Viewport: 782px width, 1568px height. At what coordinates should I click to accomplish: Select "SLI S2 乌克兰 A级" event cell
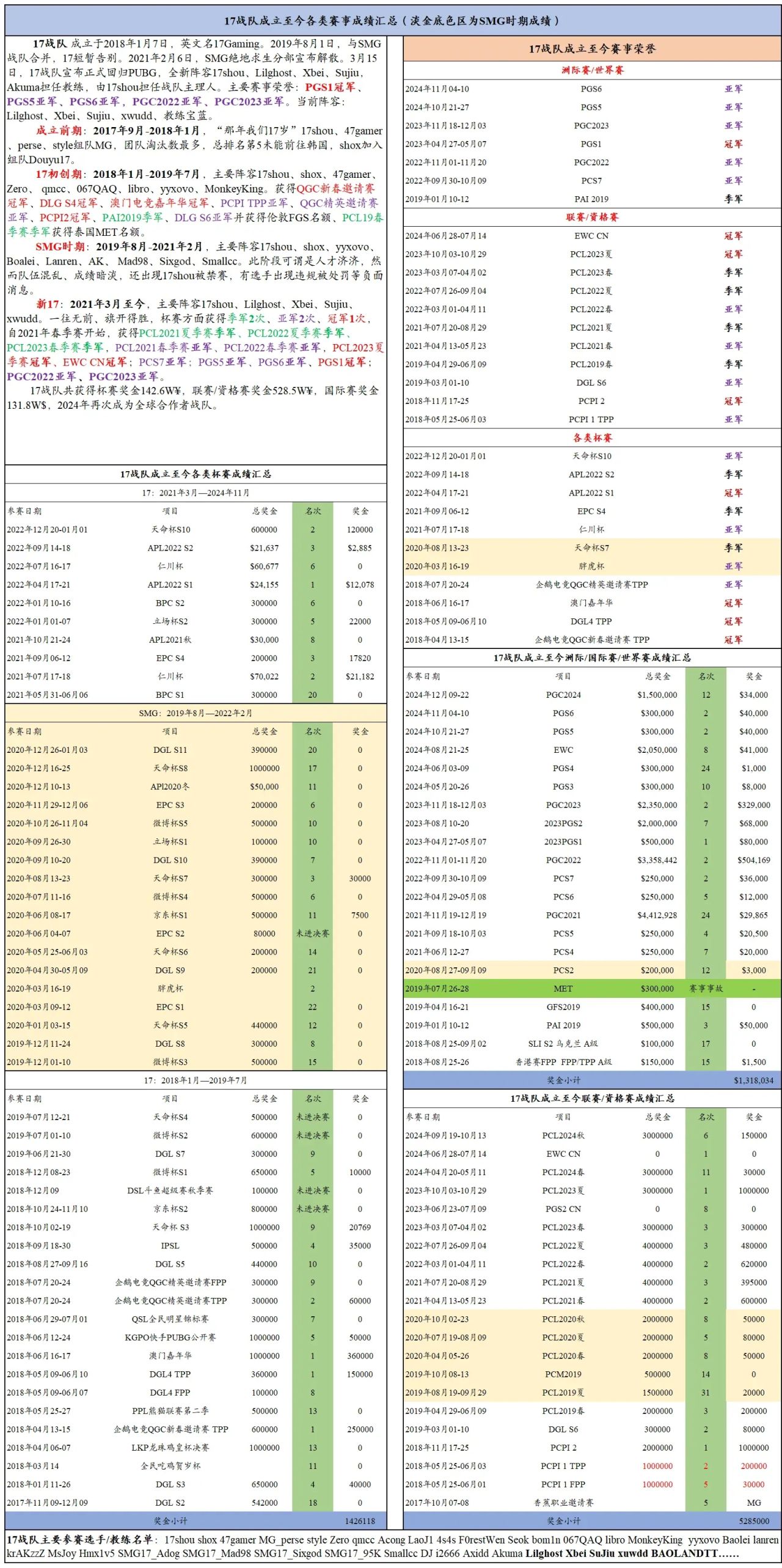pos(563,1043)
